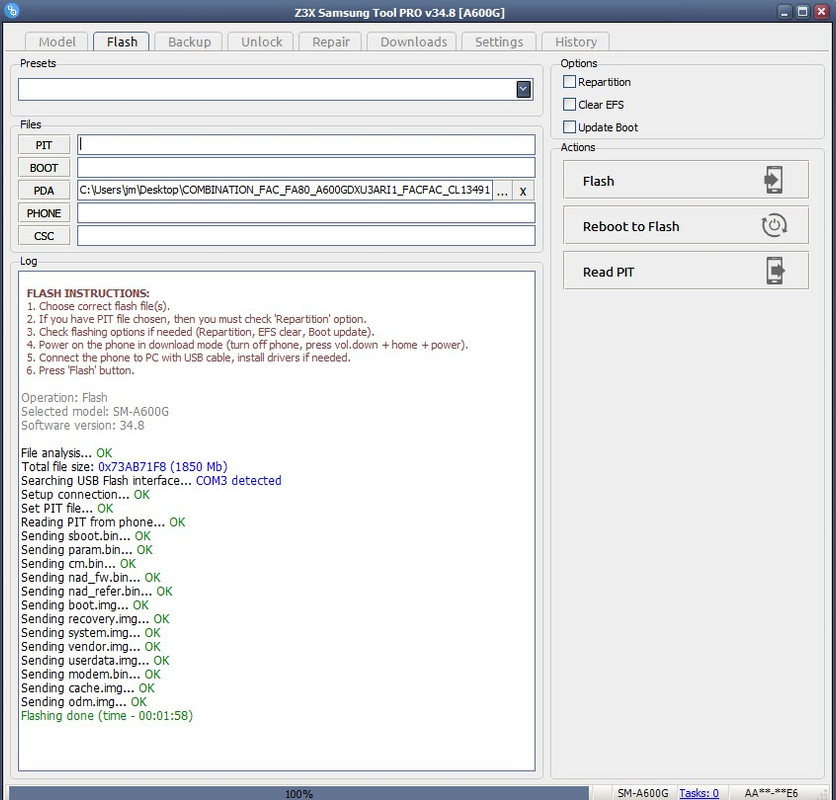Click the PHONE file path field
Image resolution: width=836 pixels, height=800 pixels.
click(x=306, y=213)
